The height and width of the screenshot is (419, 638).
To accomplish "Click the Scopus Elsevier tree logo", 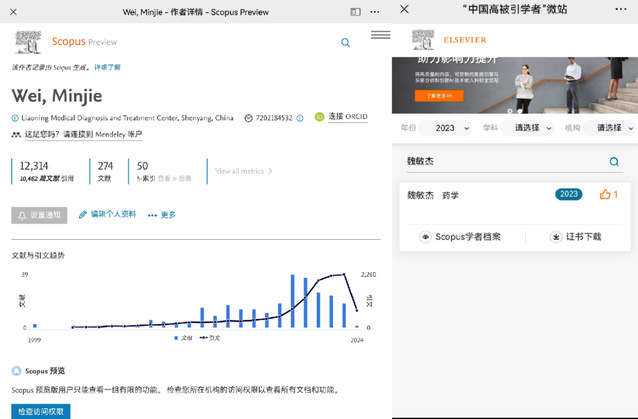I will [26, 43].
